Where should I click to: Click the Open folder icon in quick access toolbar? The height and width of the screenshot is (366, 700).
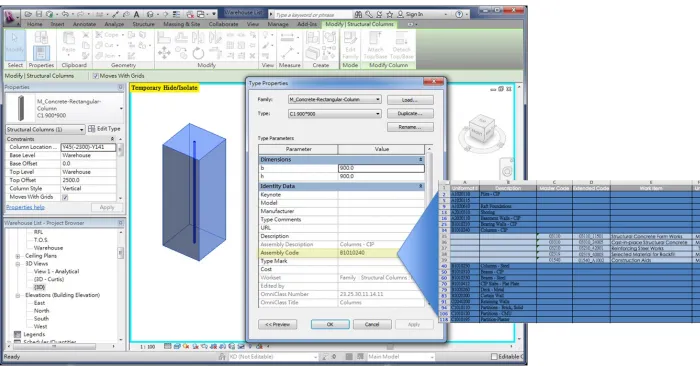(28, 14)
